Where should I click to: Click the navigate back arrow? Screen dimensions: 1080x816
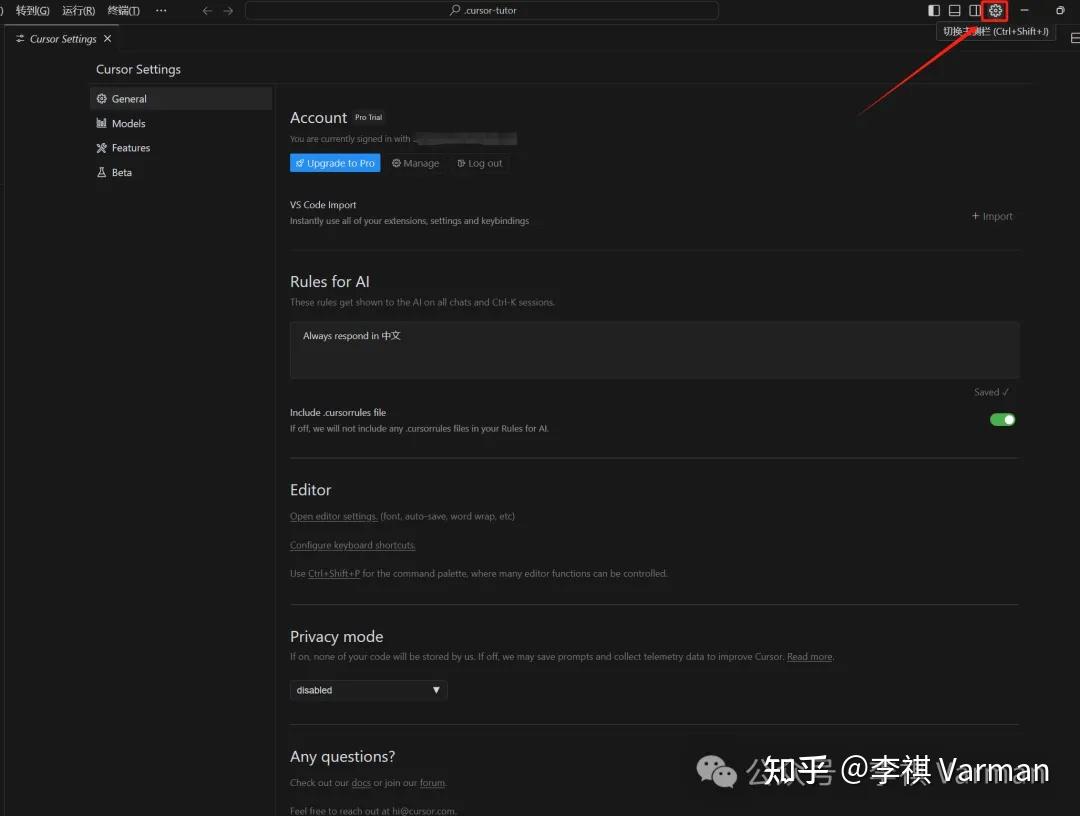point(207,10)
